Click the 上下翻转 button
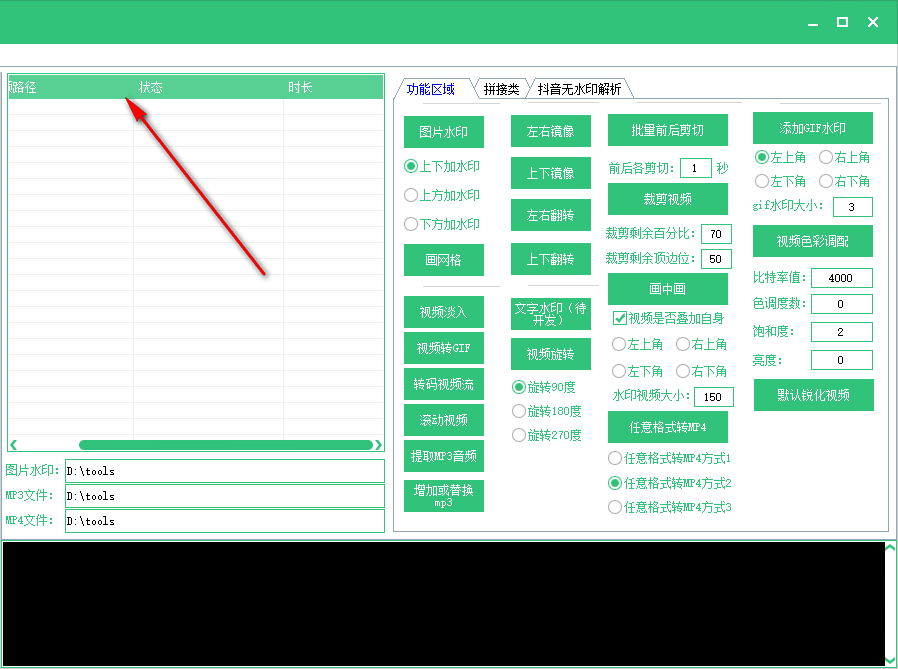 (551, 259)
